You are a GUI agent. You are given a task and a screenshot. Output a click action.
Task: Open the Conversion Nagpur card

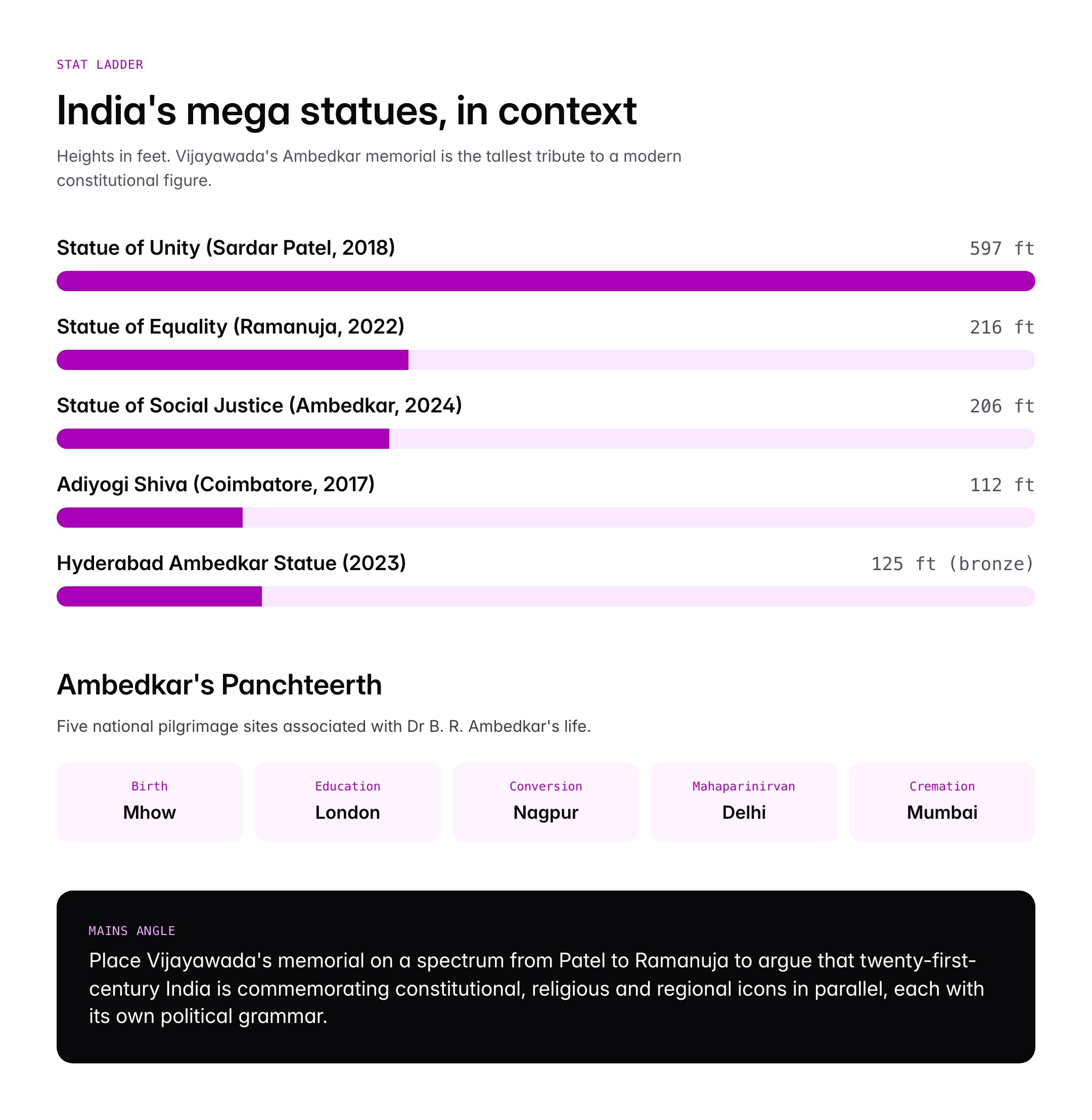(x=545, y=801)
